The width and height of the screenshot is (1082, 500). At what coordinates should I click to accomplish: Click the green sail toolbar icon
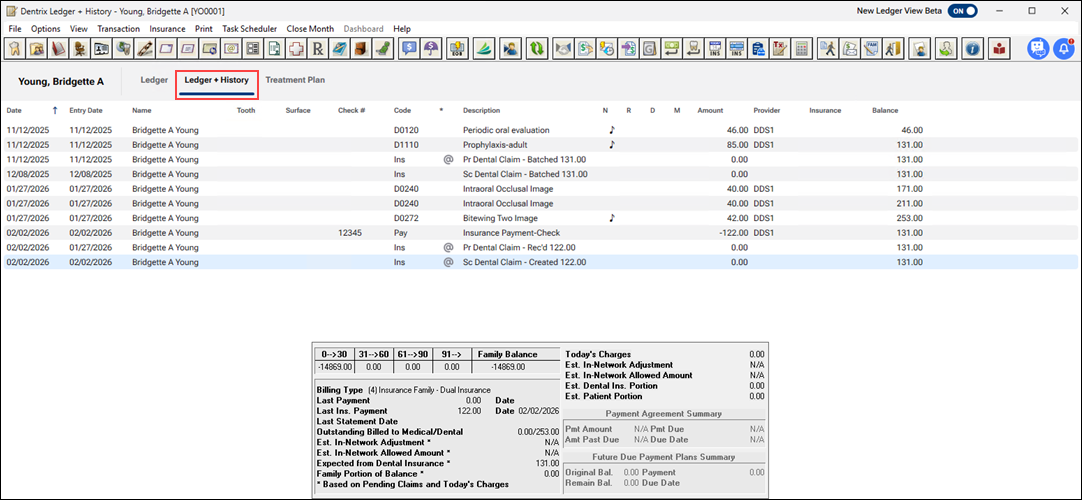(484, 48)
